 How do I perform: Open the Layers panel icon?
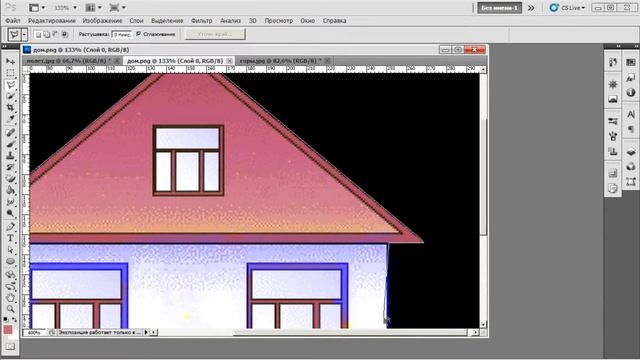(631, 151)
